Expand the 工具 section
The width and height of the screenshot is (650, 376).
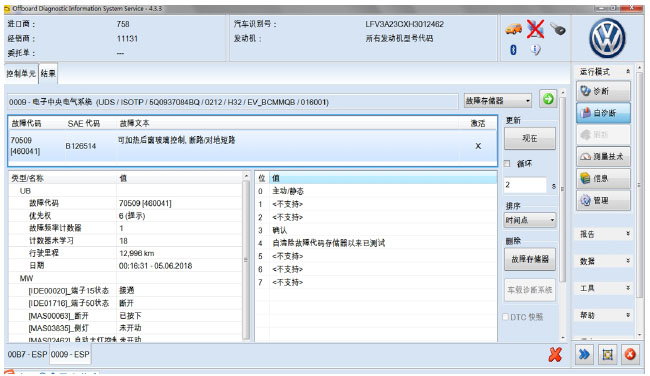click(628, 288)
